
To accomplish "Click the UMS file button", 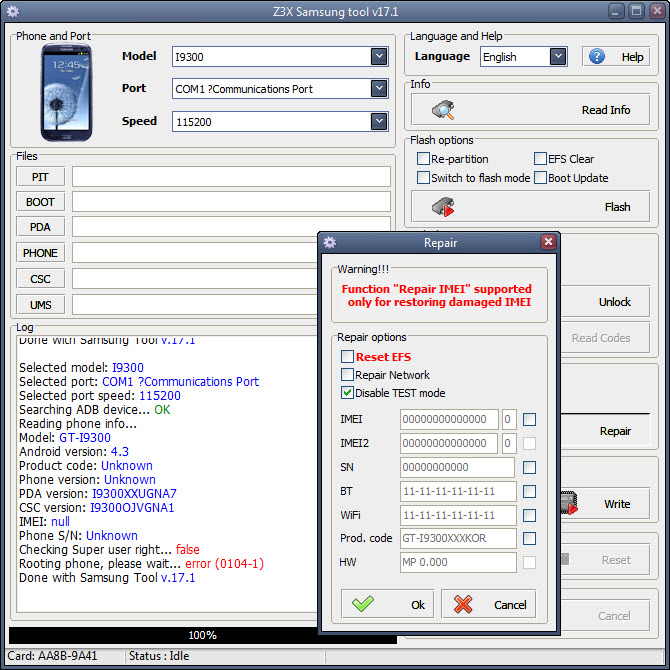I will point(41,305).
